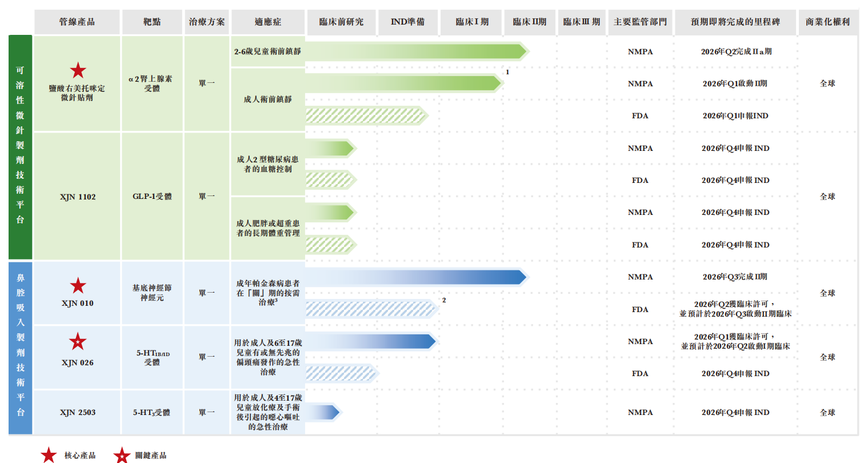Click the indication 成人2型糖尿病患者的血糖控制
Image resolution: width=860 pixels, height=463 pixels.
(268, 164)
